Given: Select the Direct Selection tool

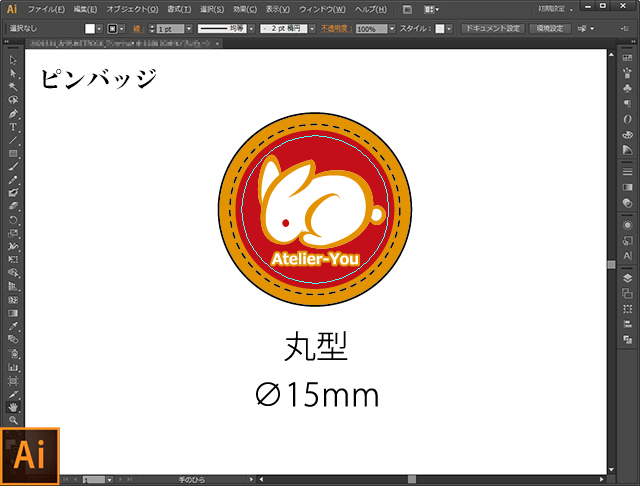Looking at the screenshot, I should [x=13, y=73].
